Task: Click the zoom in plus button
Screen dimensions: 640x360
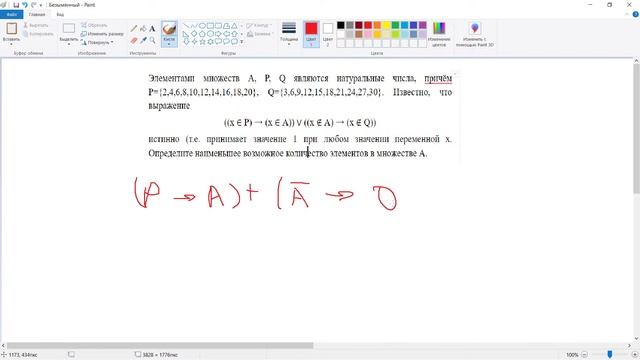Action: click(x=635, y=355)
